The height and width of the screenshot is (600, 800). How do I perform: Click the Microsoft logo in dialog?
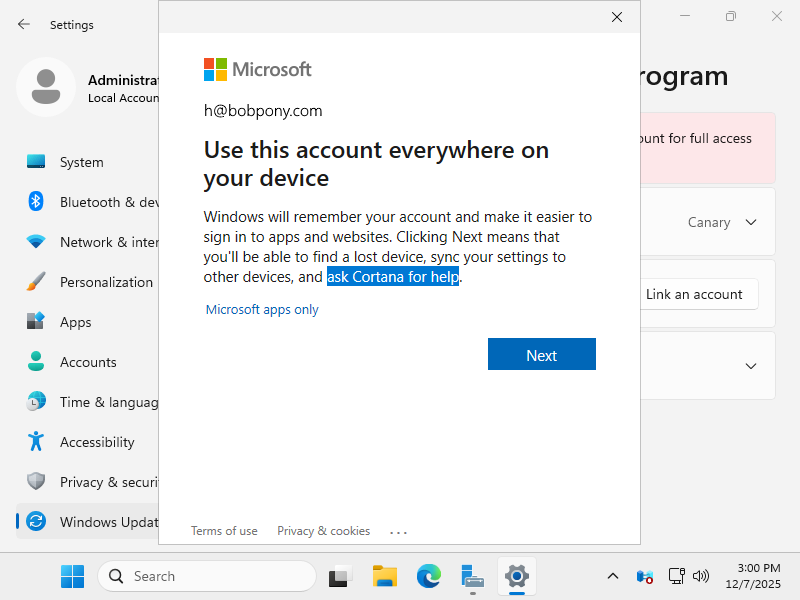pos(257,69)
